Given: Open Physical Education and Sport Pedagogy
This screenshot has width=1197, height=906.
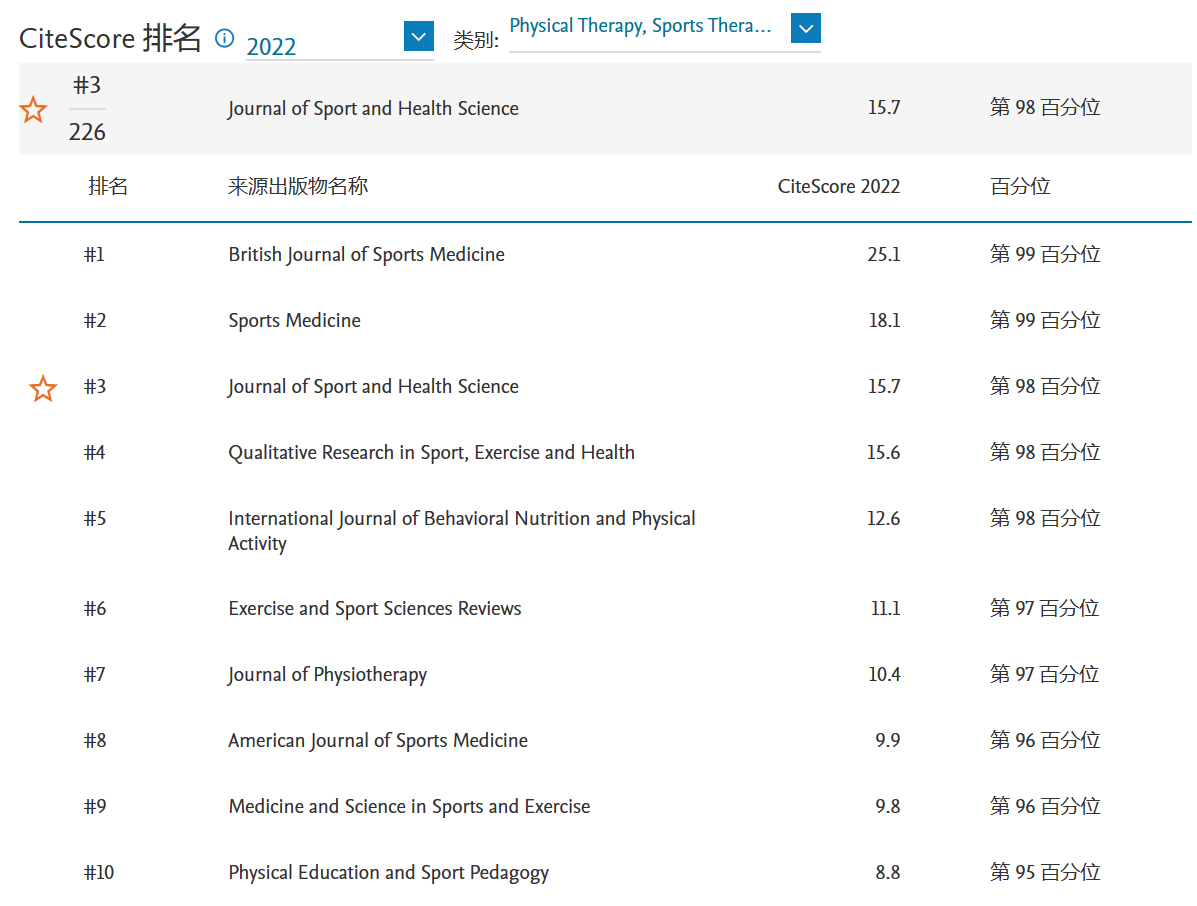Looking at the screenshot, I should [388, 873].
